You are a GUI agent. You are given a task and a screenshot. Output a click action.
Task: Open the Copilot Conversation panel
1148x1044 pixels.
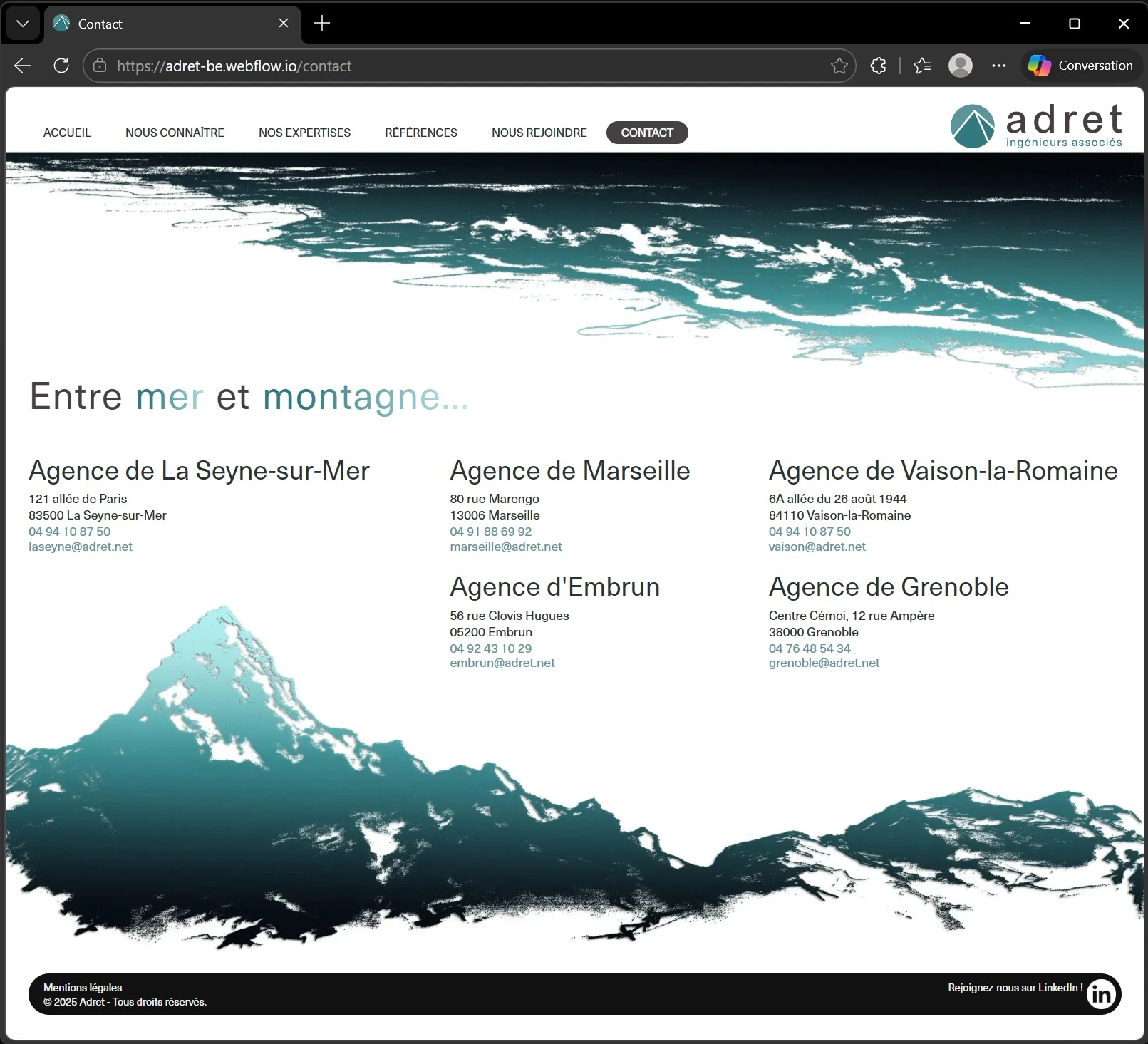[x=1080, y=65]
